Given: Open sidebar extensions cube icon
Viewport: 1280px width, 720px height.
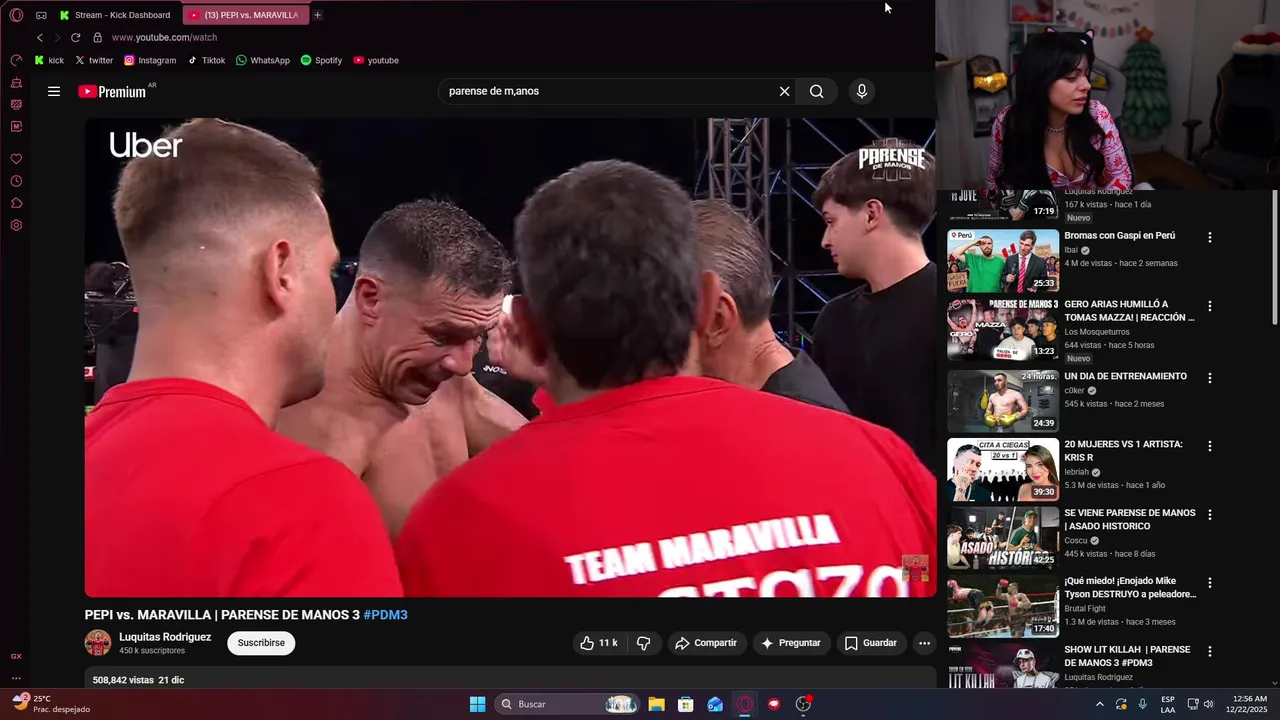Looking at the screenshot, I should 16,203.
